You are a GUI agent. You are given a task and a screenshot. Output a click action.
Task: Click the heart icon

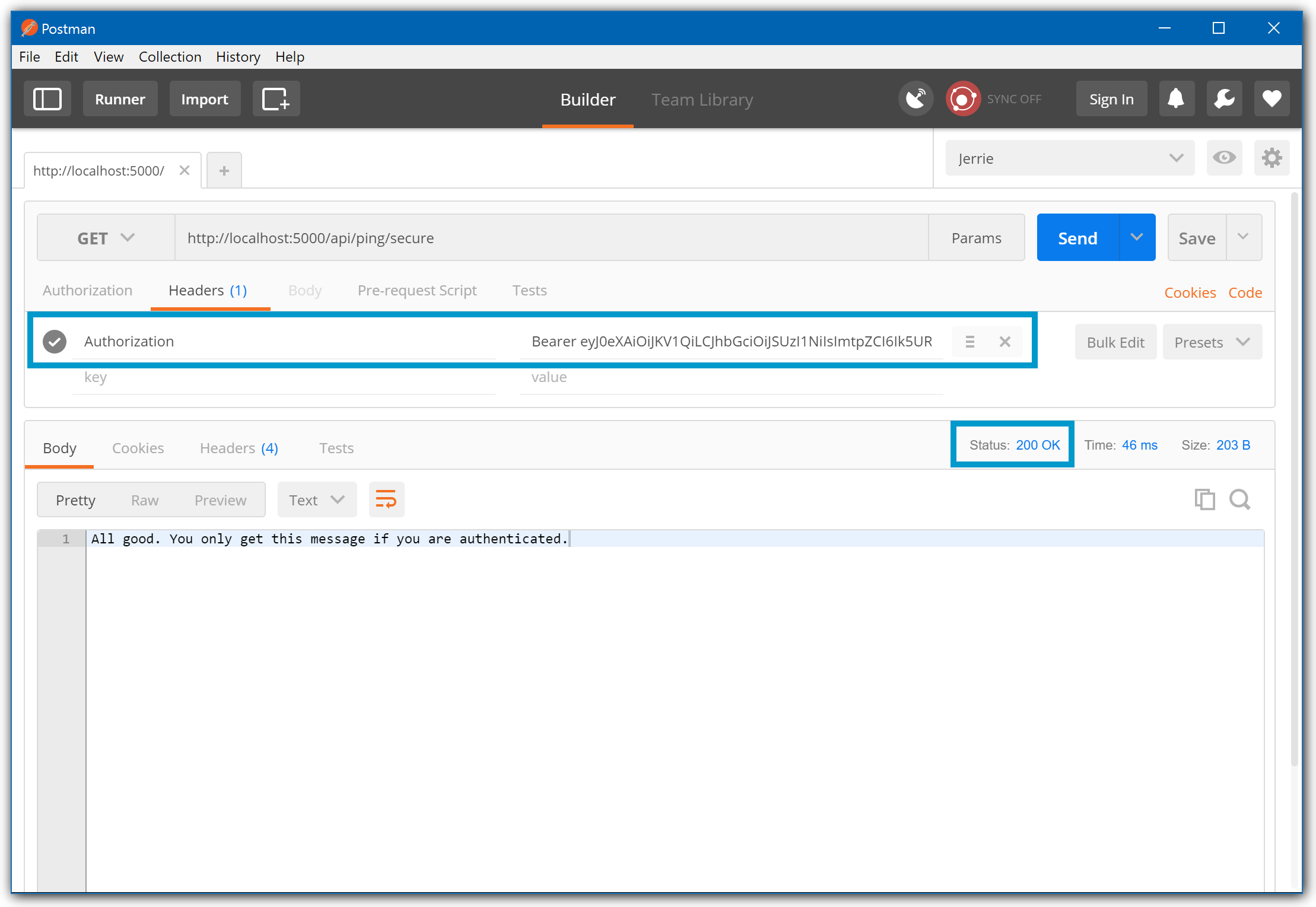[x=1272, y=98]
